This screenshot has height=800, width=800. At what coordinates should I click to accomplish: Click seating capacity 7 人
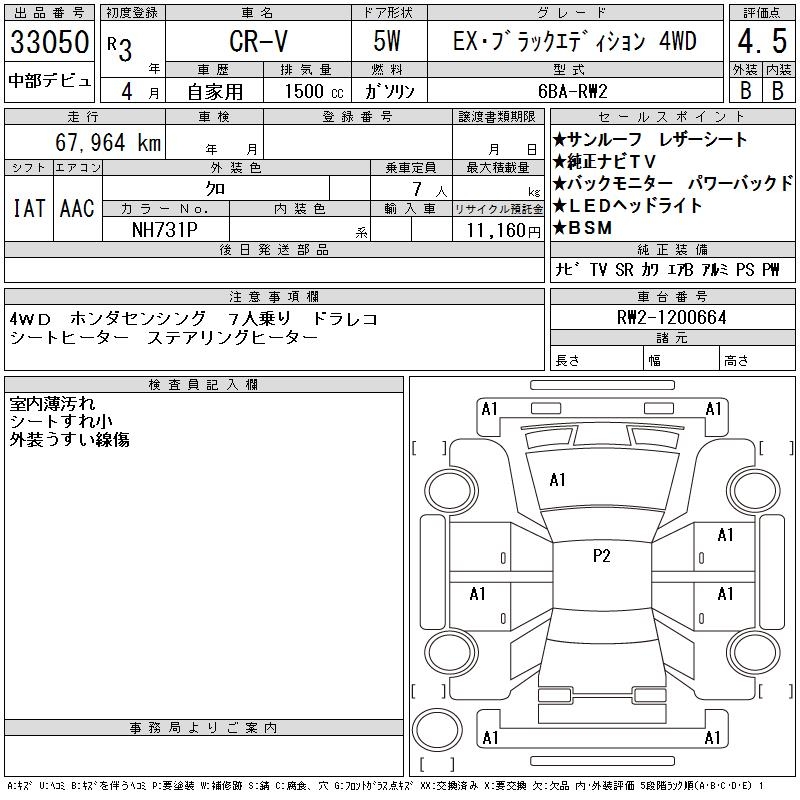[430, 190]
